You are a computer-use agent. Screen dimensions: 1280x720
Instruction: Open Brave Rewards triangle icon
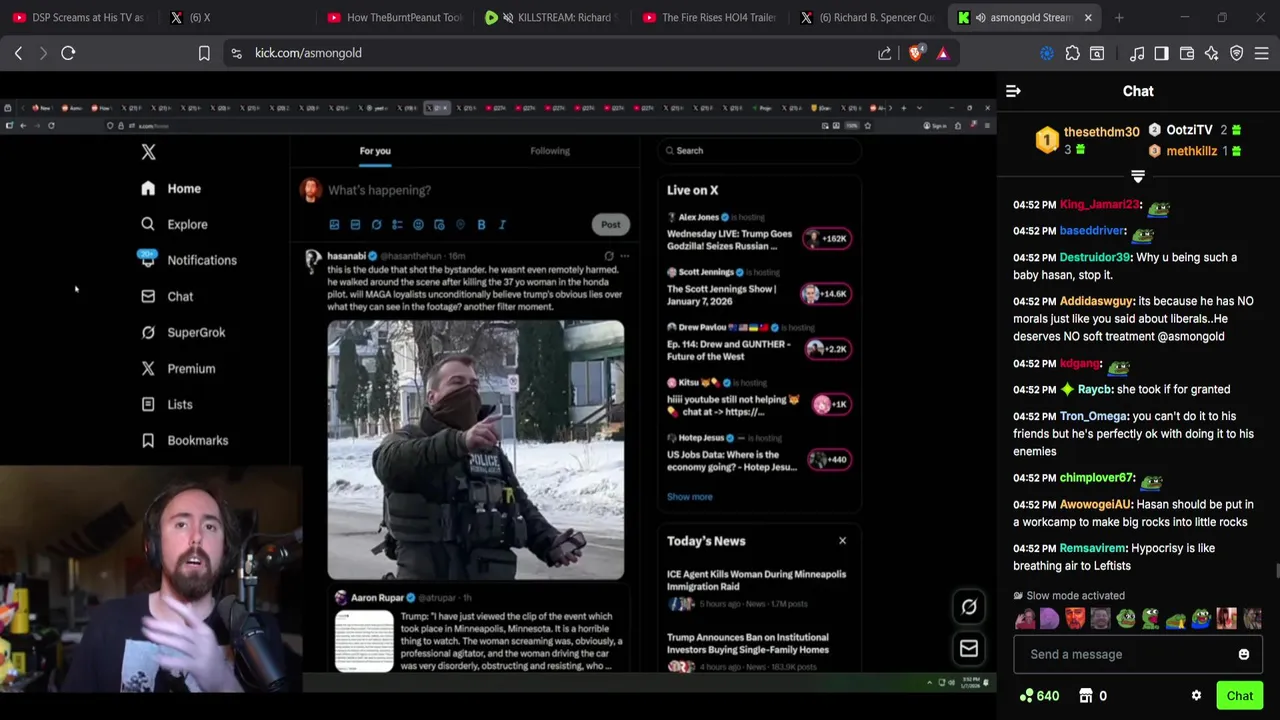[943, 53]
